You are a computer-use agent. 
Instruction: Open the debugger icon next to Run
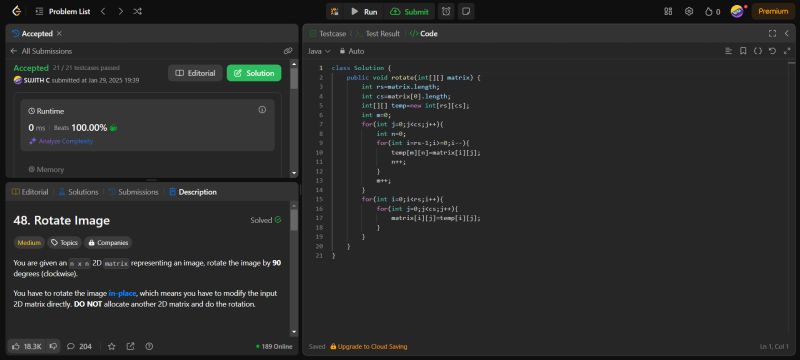pyautogui.click(x=334, y=11)
